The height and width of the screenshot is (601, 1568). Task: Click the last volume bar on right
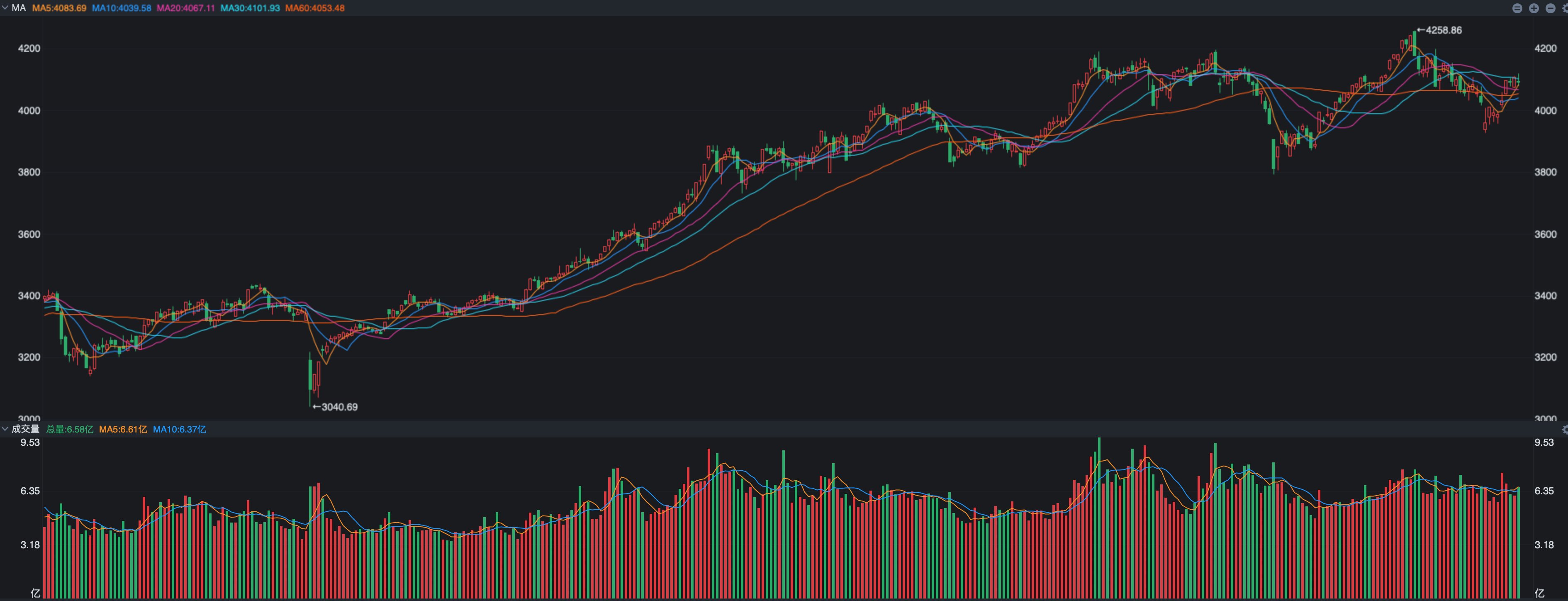(x=1519, y=542)
